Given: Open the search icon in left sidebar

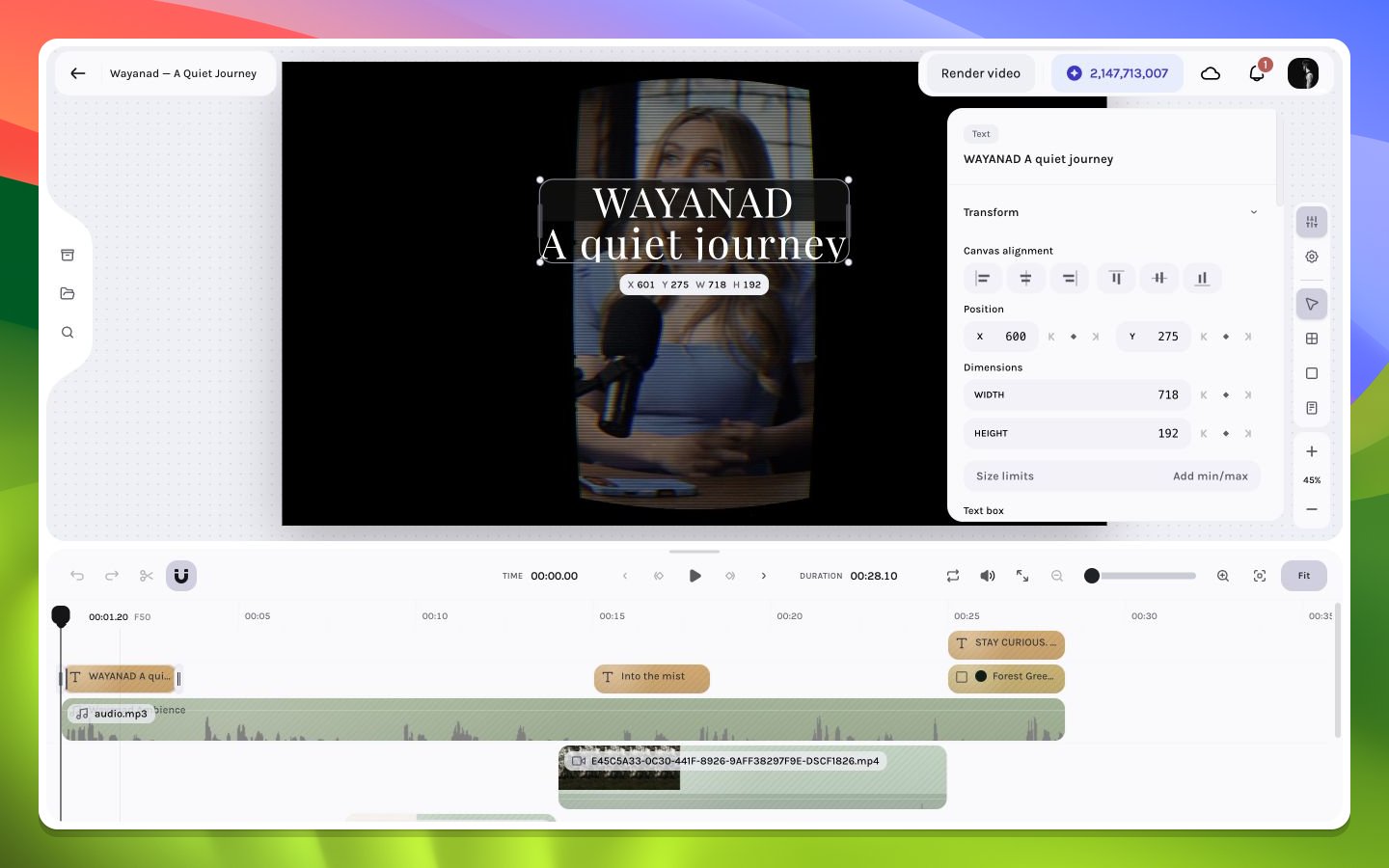Looking at the screenshot, I should pyautogui.click(x=68, y=332).
